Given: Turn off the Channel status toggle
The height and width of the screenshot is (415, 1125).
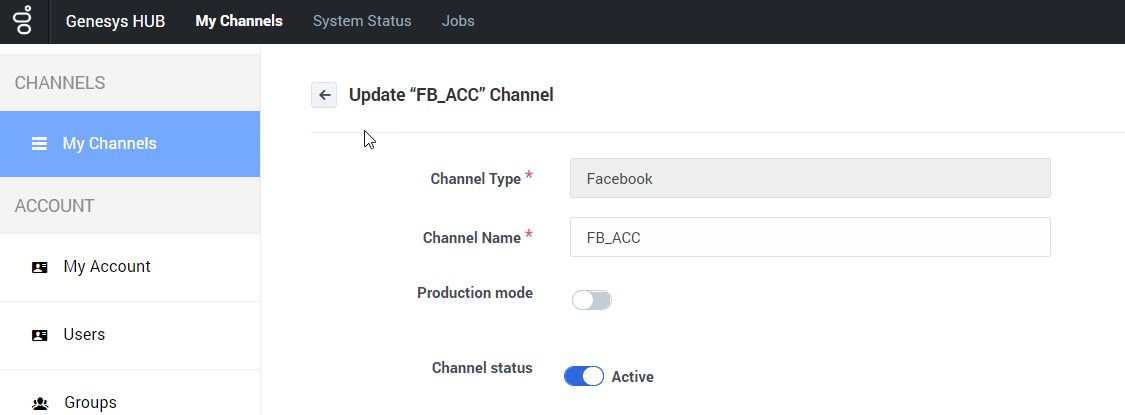Looking at the screenshot, I should coord(584,376).
